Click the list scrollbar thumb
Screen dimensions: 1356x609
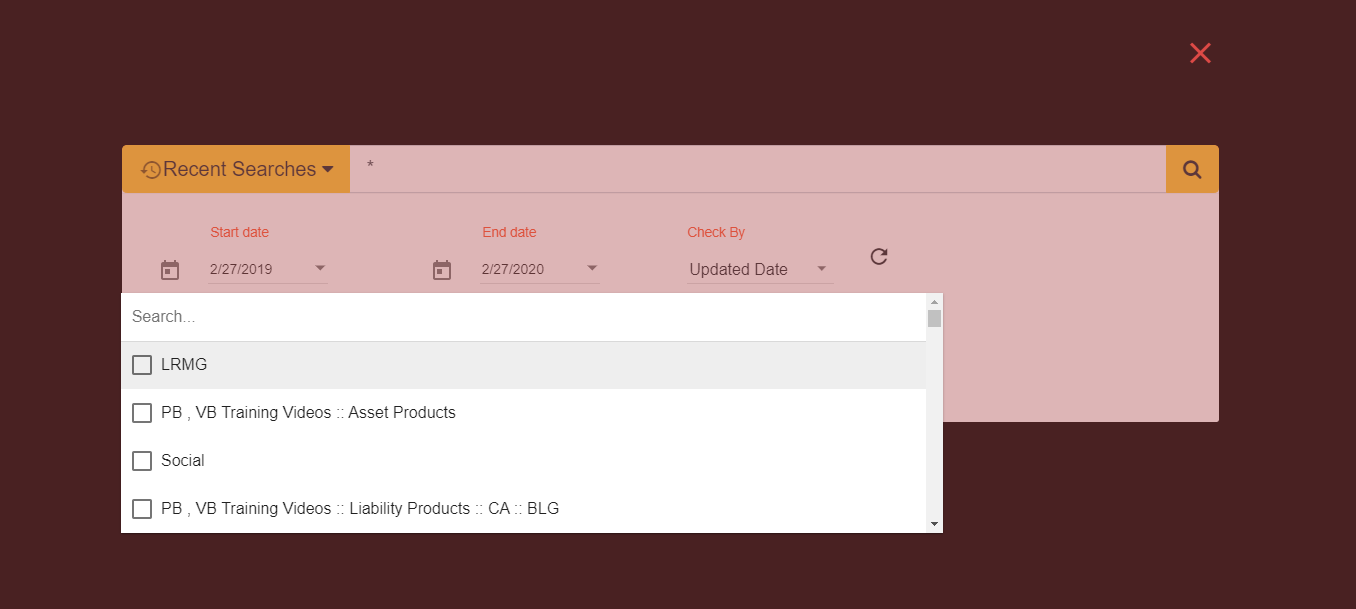pos(934,319)
